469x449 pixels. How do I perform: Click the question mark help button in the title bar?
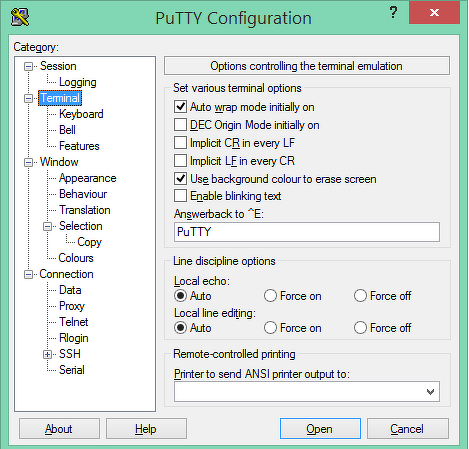pos(393,12)
